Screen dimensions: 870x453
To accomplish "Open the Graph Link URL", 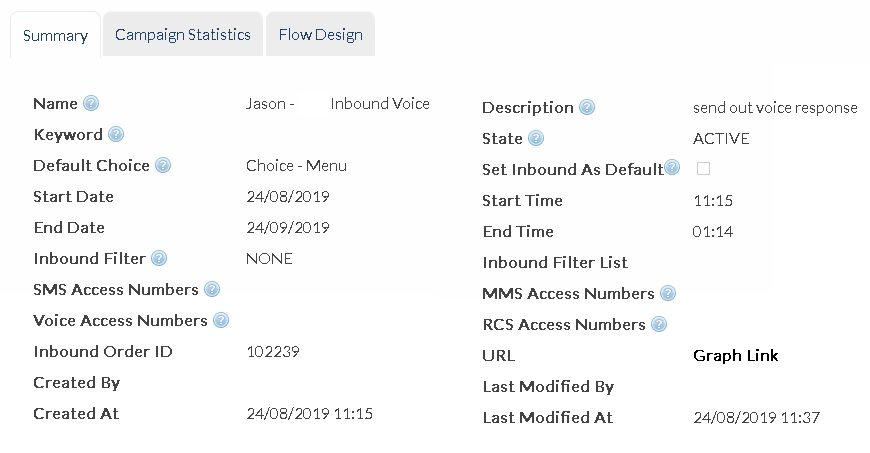I will point(735,356).
